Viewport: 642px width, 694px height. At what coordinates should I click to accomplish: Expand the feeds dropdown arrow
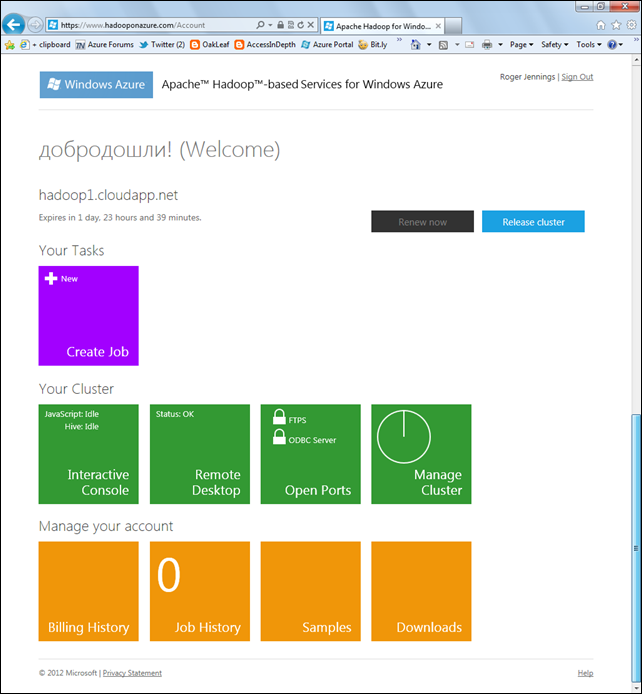pos(457,45)
